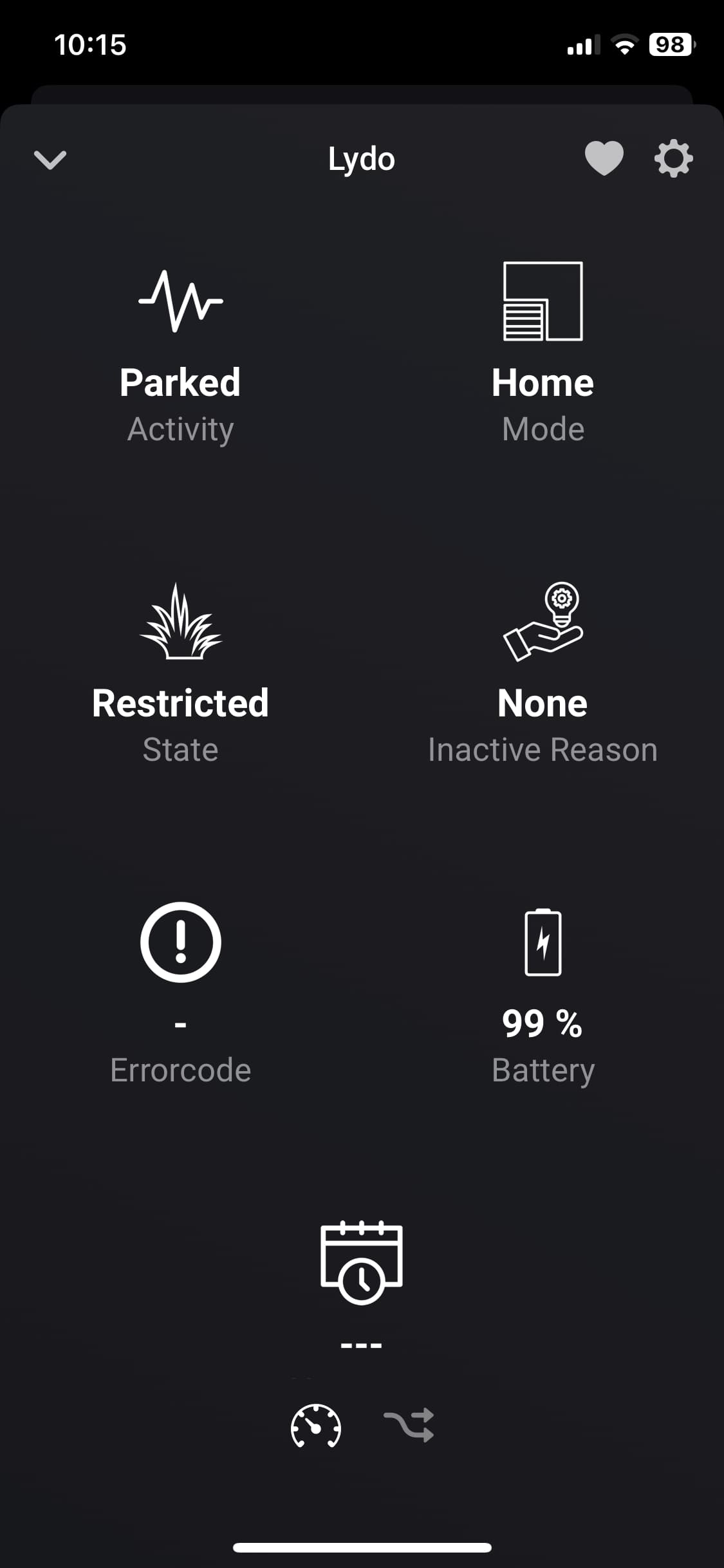Screen dimensions: 724x1568
Task: Tap the Home mode text
Action: (x=543, y=382)
